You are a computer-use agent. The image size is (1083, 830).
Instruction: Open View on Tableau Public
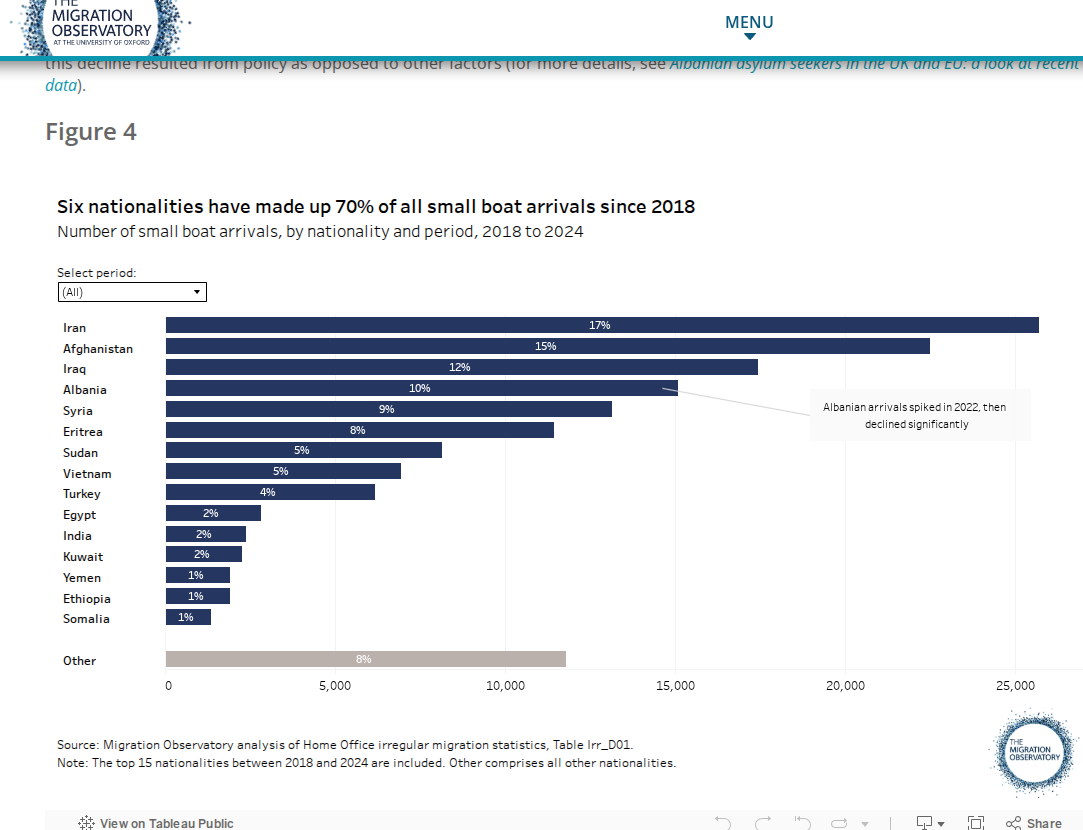[x=156, y=823]
